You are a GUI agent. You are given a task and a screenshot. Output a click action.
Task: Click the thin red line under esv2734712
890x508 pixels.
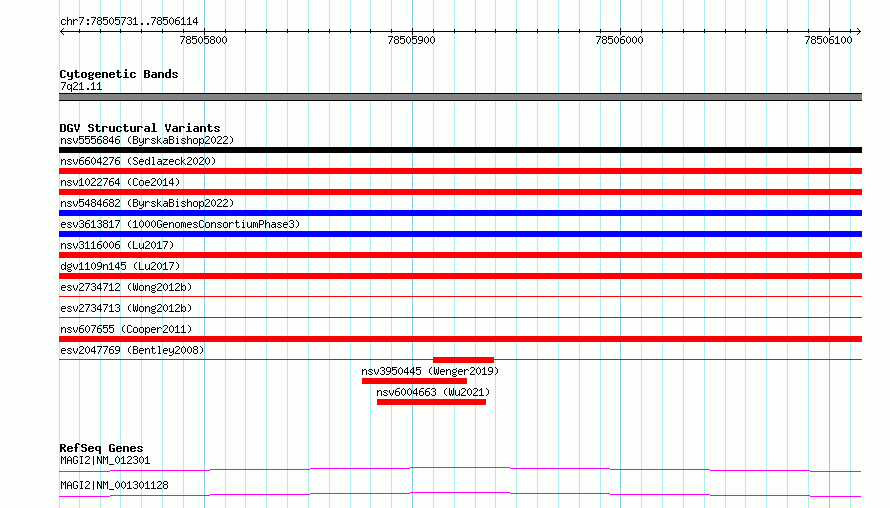[x=460, y=296]
